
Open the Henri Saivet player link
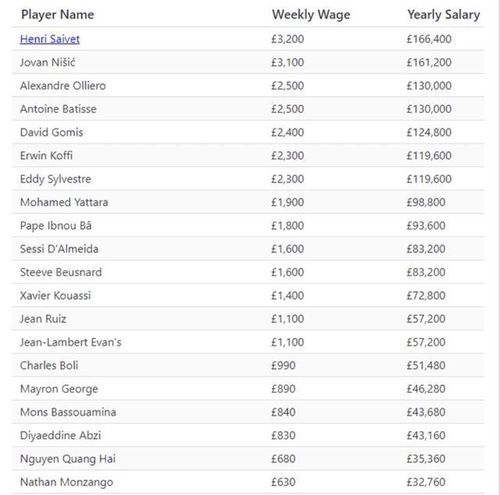50,39
